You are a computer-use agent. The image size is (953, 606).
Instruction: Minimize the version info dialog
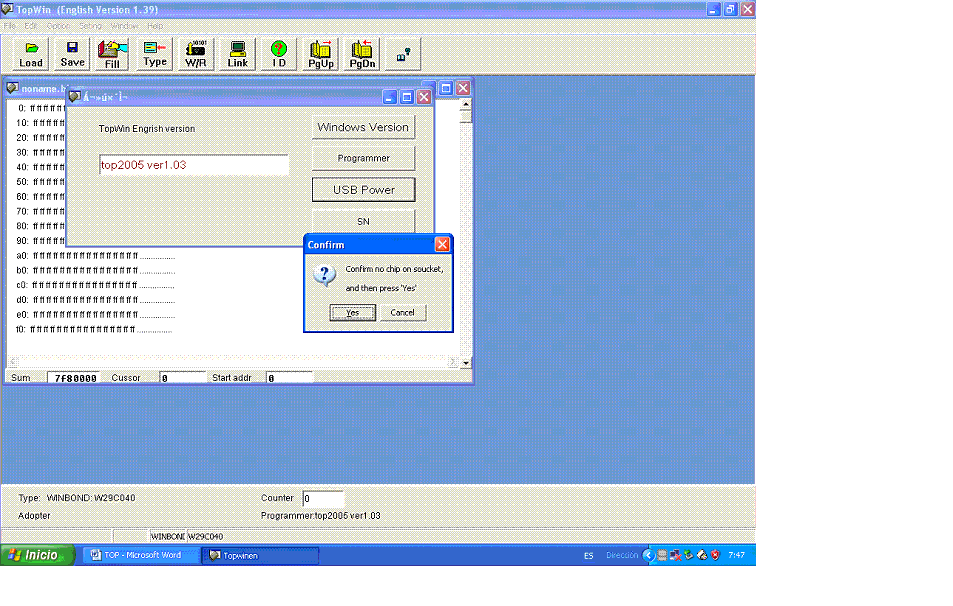(x=390, y=97)
